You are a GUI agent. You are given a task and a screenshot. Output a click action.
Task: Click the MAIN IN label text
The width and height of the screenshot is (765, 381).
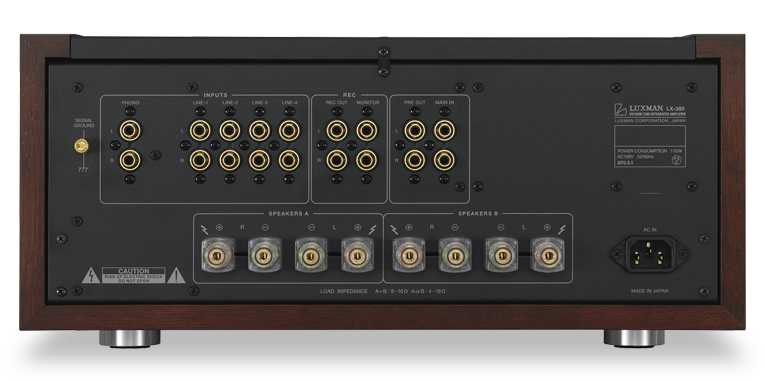[x=444, y=103]
